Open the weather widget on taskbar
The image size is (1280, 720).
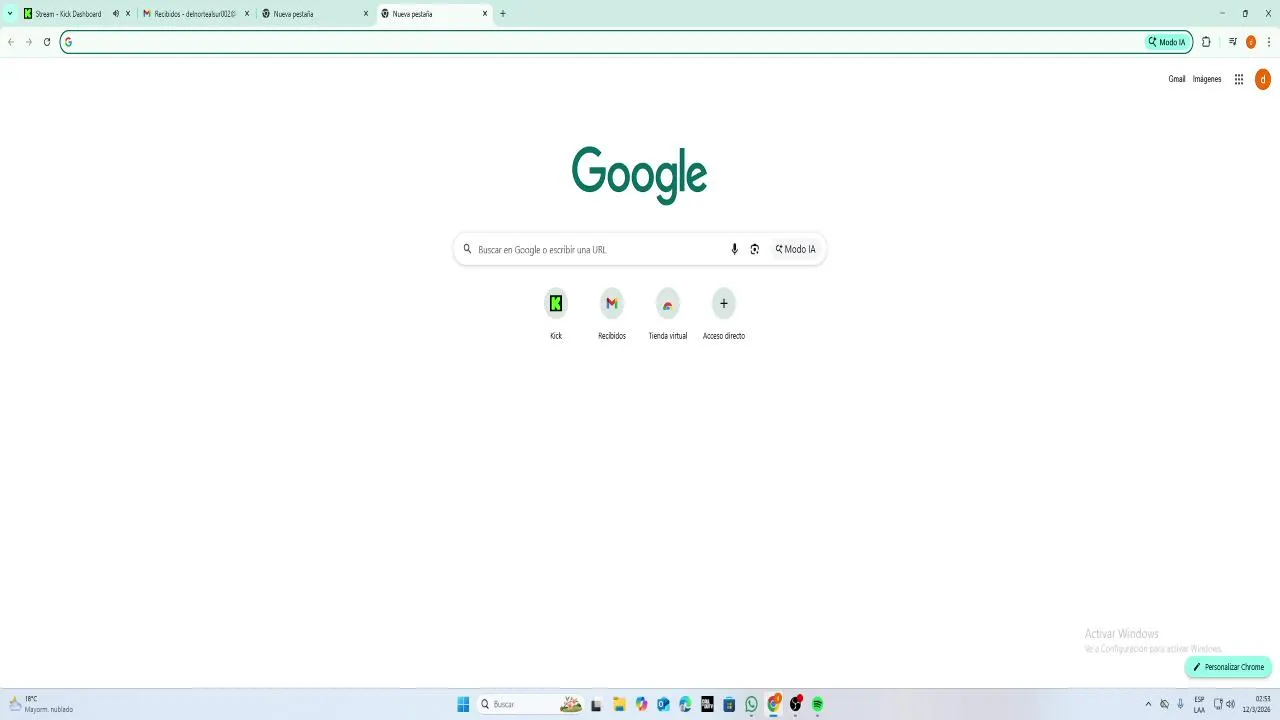[x=42, y=704]
